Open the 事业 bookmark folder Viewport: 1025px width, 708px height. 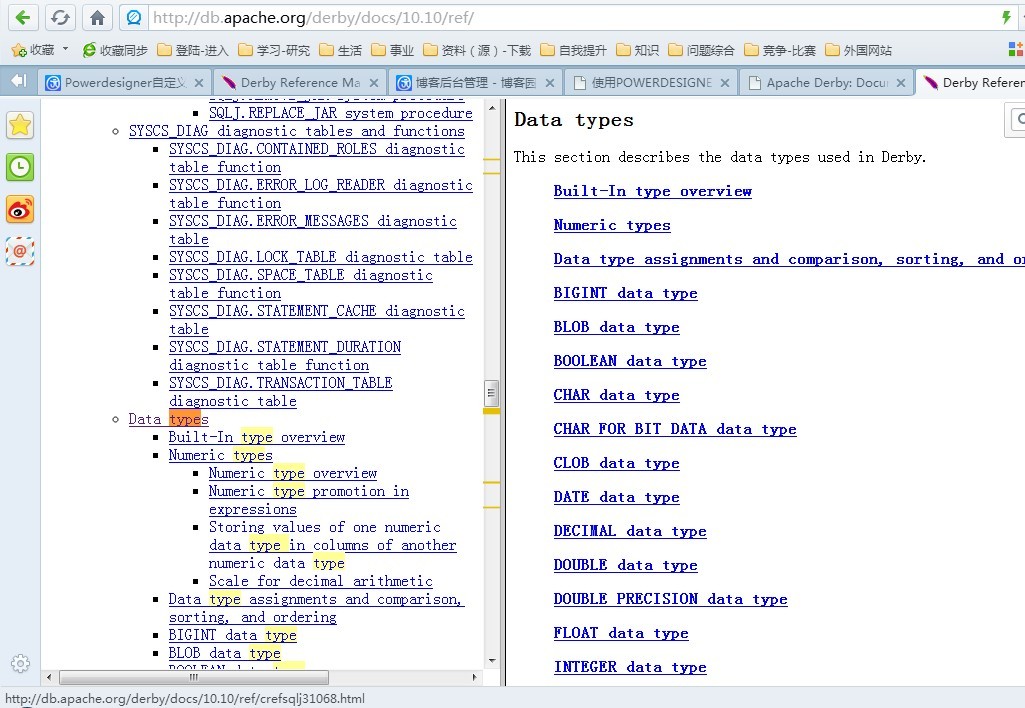click(x=392, y=50)
